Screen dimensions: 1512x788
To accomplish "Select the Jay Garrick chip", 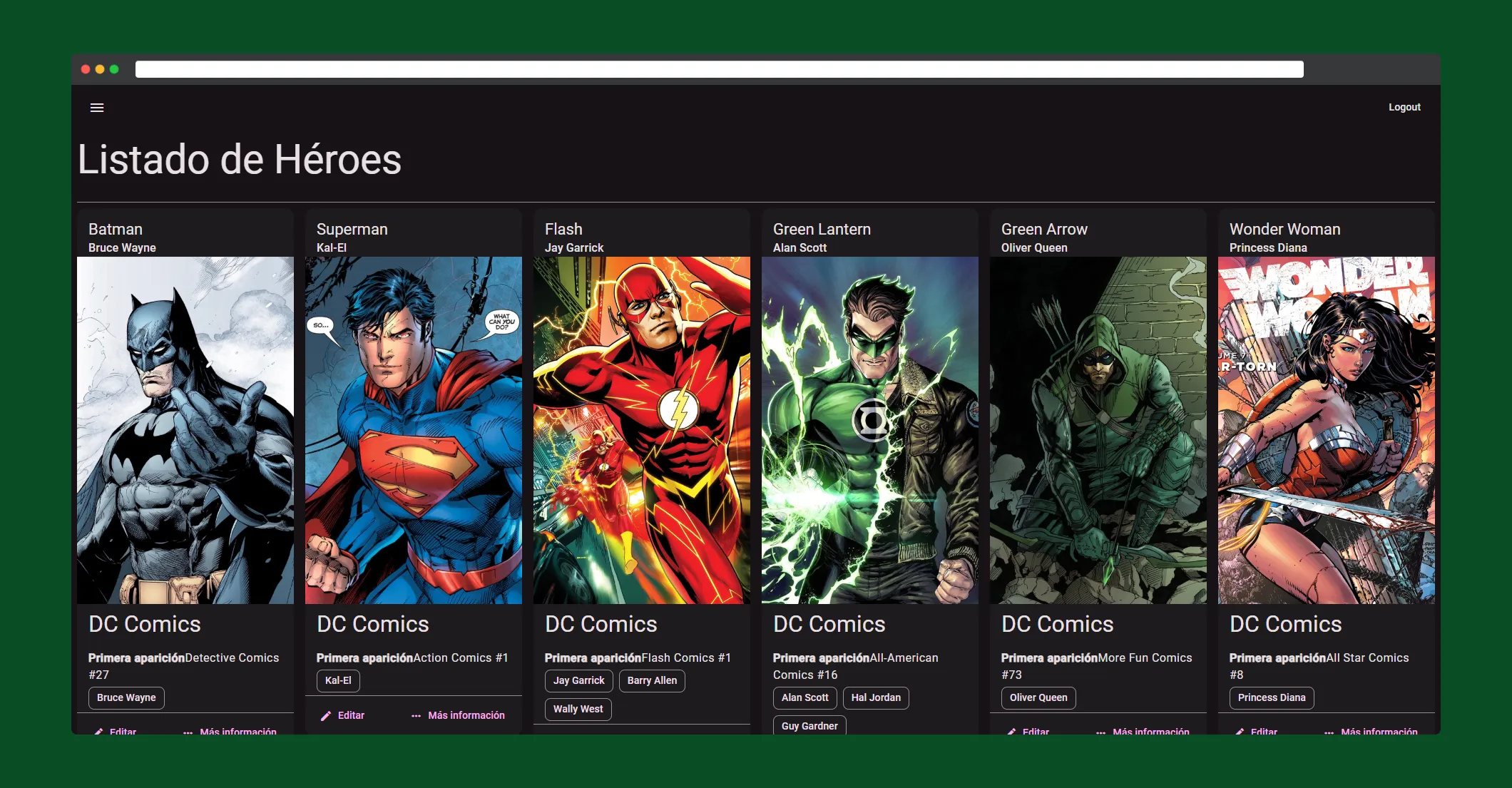I will 578,680.
